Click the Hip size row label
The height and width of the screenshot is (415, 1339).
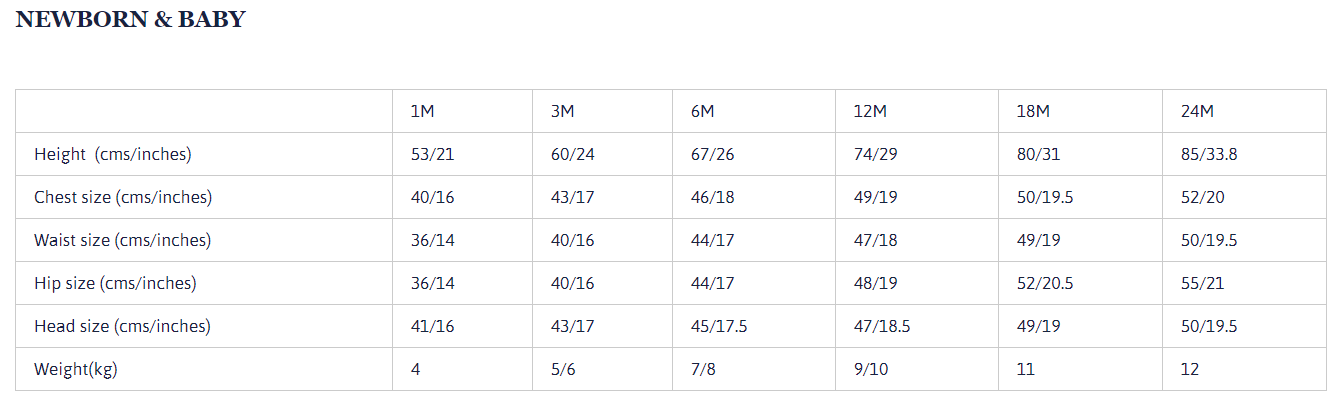tap(115, 283)
